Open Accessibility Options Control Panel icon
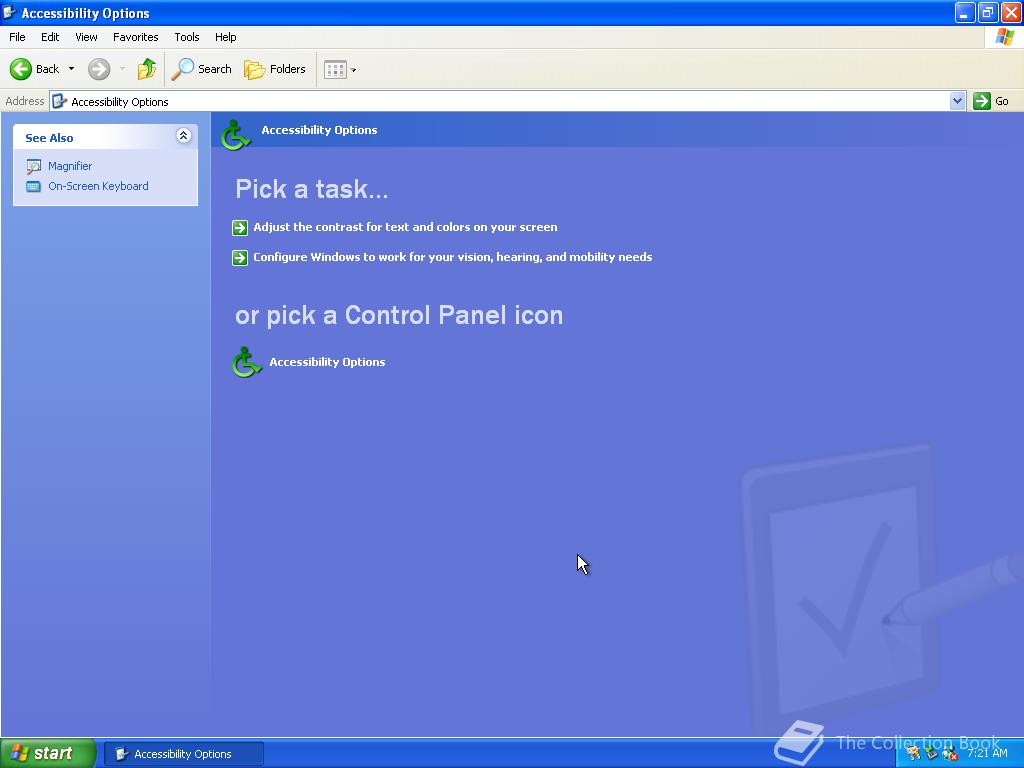Viewport: 1024px width, 768px height. coord(246,362)
